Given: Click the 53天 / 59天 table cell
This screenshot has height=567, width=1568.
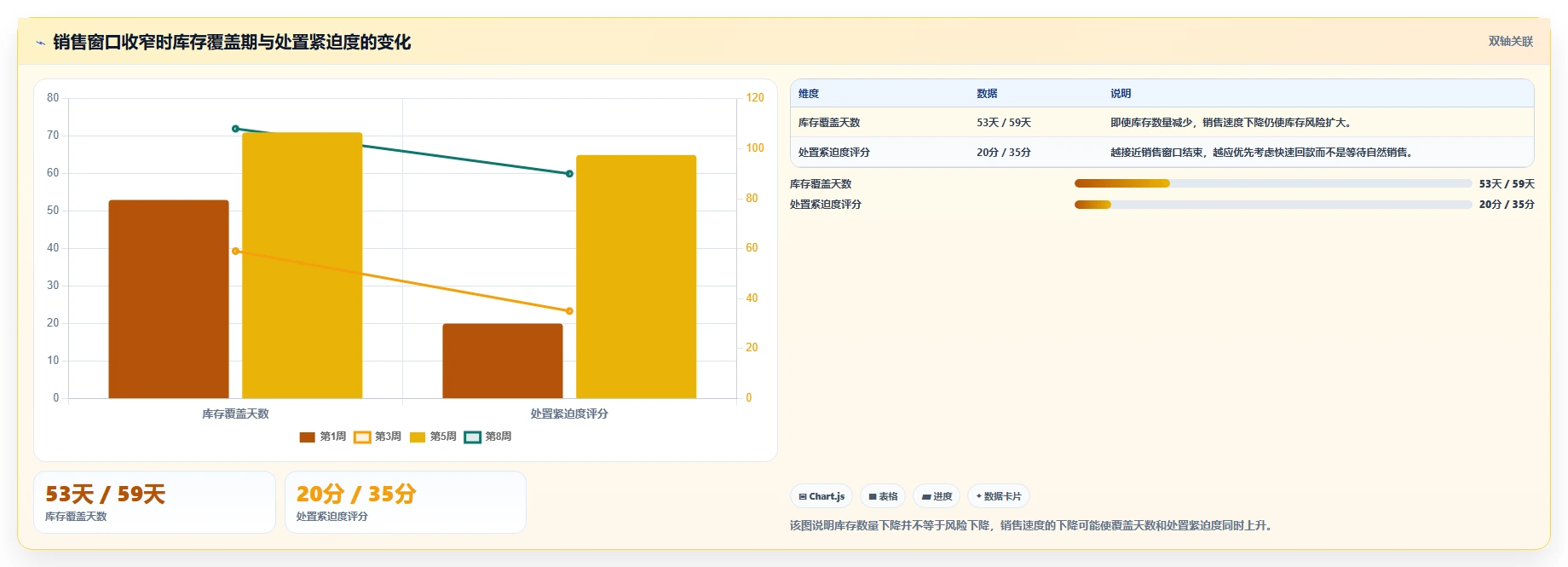Looking at the screenshot, I should point(1004,123).
